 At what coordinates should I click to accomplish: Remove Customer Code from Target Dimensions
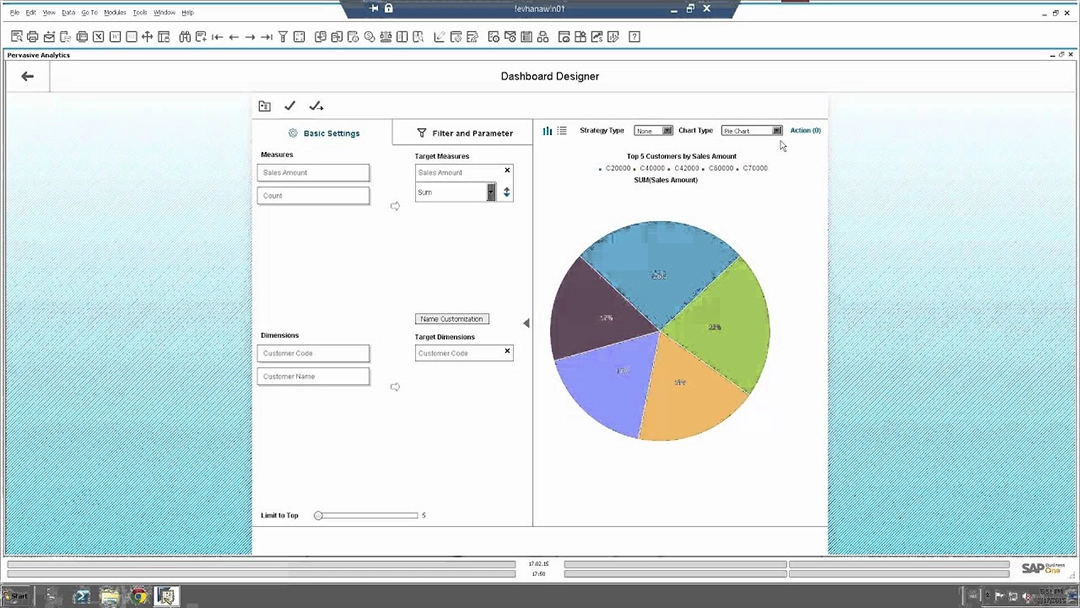(x=507, y=351)
